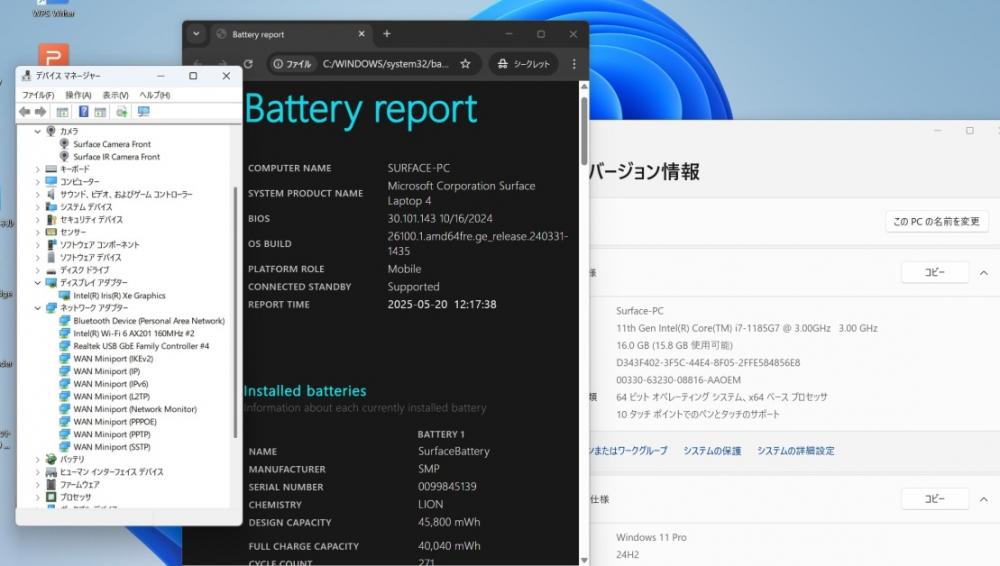
Task: Click the 45,800 mWh design capacity value
Action: pyautogui.click(x=449, y=522)
